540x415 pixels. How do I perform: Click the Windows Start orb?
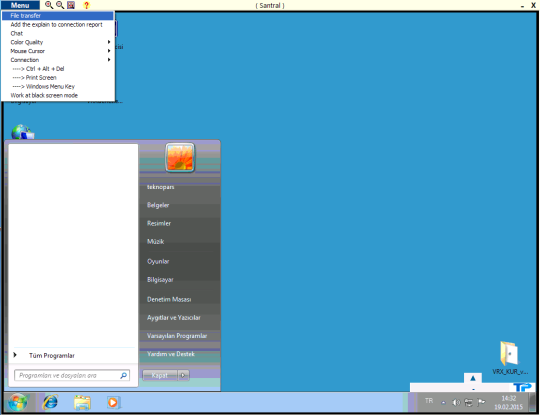click(18, 402)
